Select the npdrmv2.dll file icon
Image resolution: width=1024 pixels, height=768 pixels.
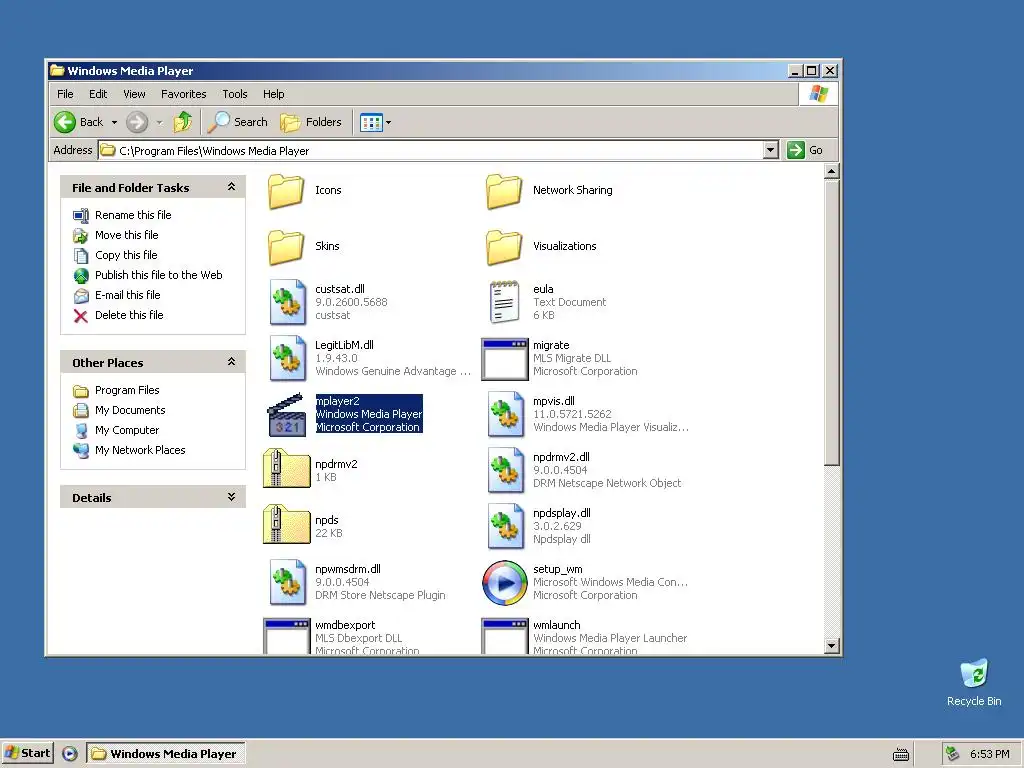coord(505,471)
